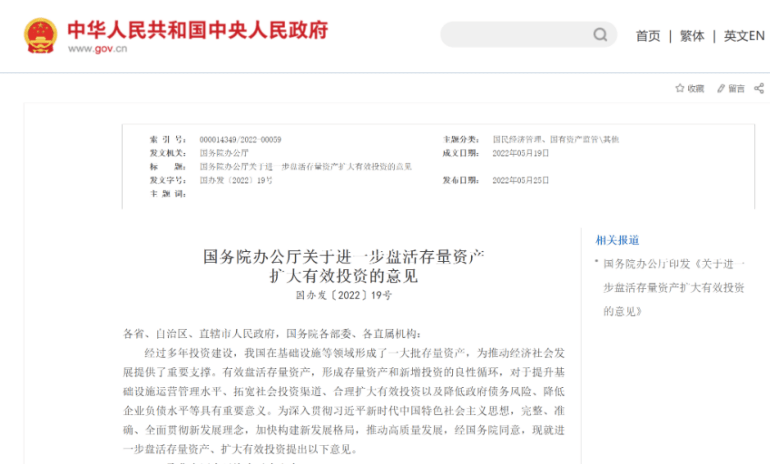Click the 发文机关 国务院办公厅 metadata value
Viewport: 770px width, 464px height.
coord(224,152)
